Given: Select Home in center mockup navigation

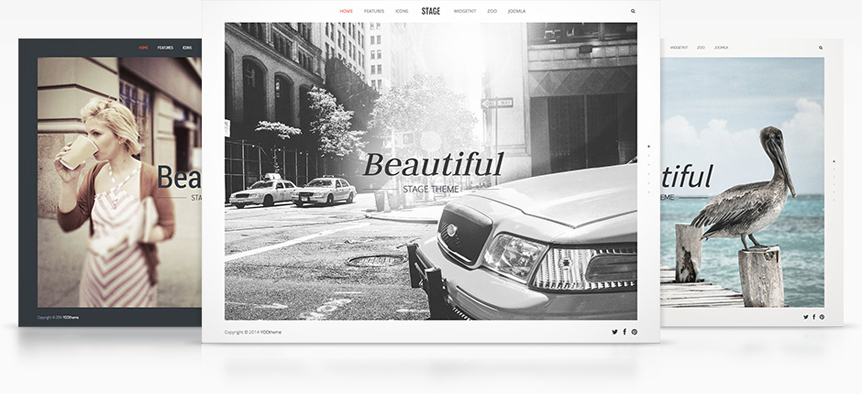Looking at the screenshot, I should pos(346,11).
